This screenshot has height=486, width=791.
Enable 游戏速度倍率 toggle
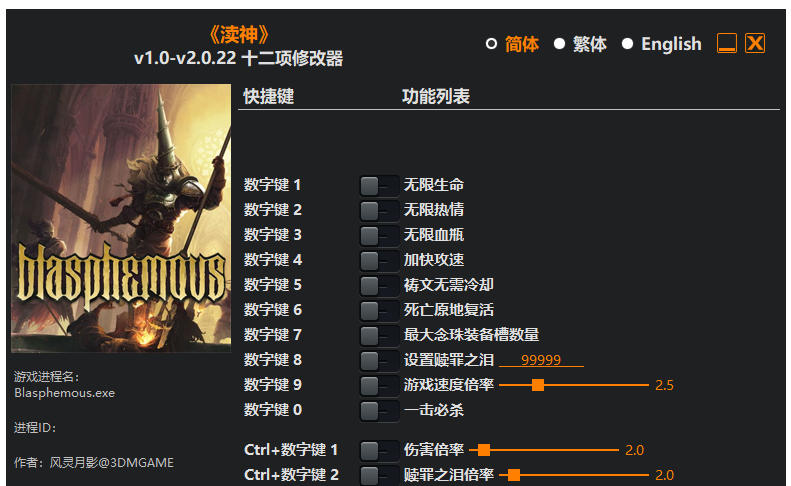click(x=379, y=385)
